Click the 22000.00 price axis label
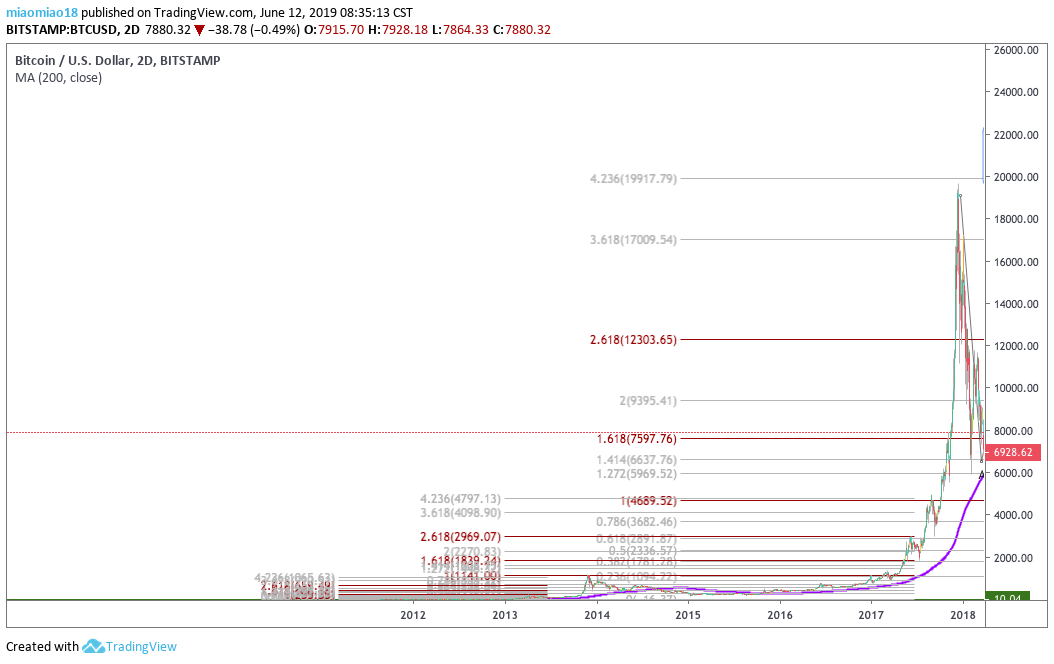This screenshot has width=1054, height=664. tap(1016, 135)
